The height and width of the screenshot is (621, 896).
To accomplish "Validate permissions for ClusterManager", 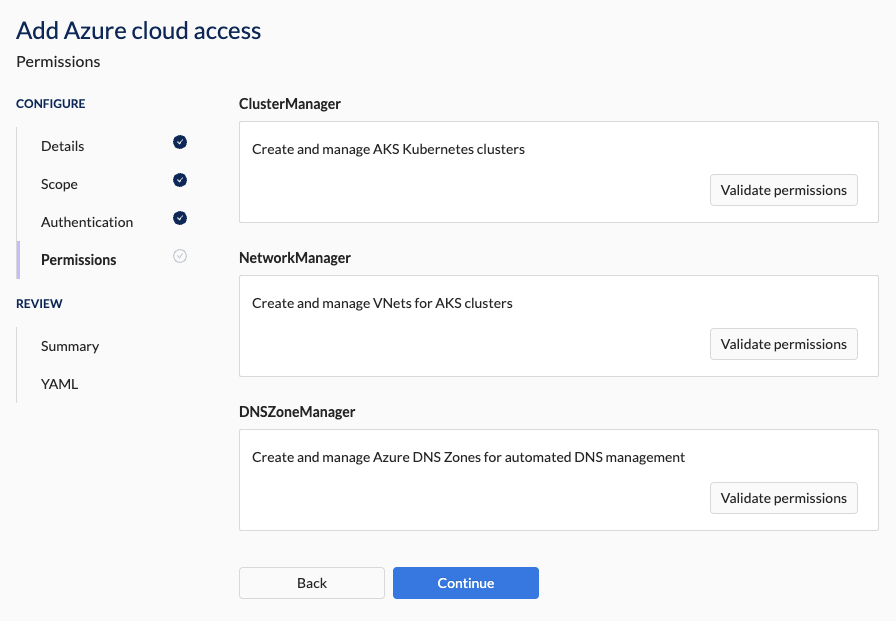I will click(783, 190).
